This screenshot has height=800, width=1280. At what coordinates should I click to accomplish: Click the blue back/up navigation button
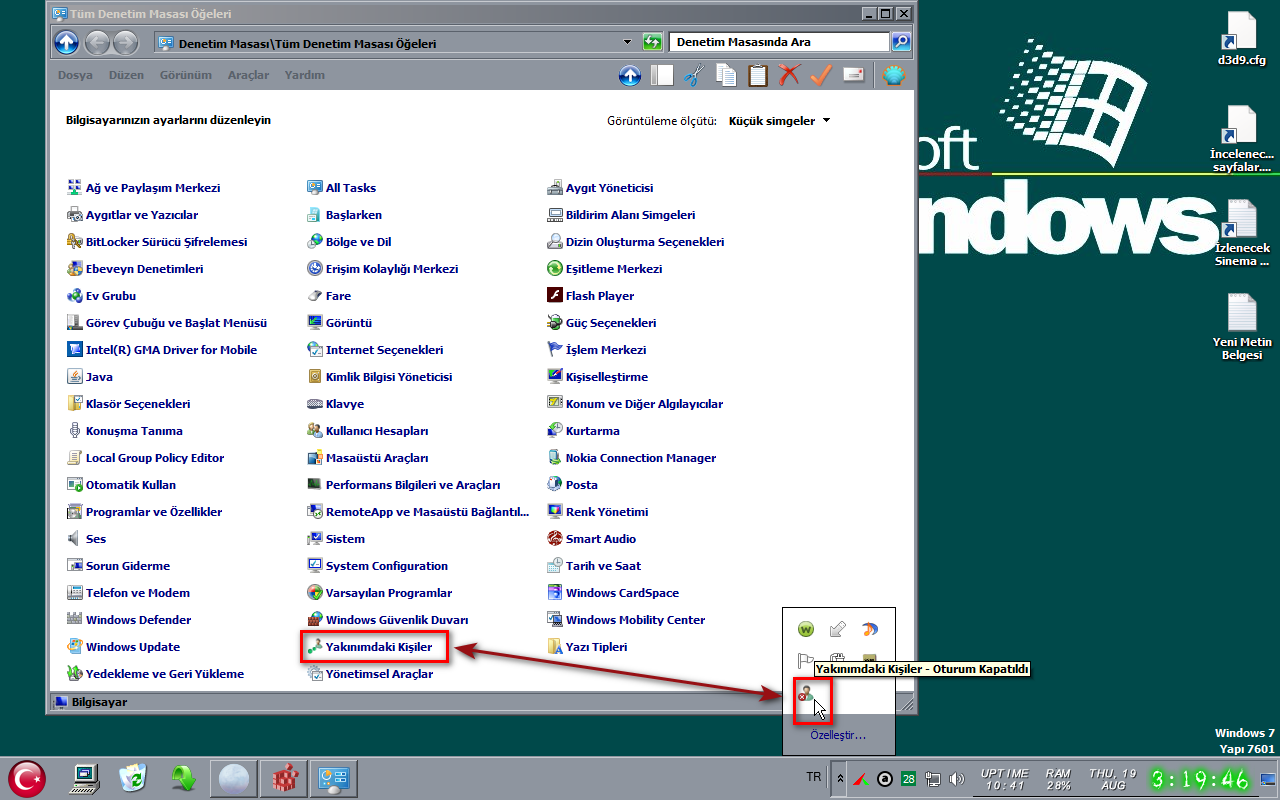[67, 42]
